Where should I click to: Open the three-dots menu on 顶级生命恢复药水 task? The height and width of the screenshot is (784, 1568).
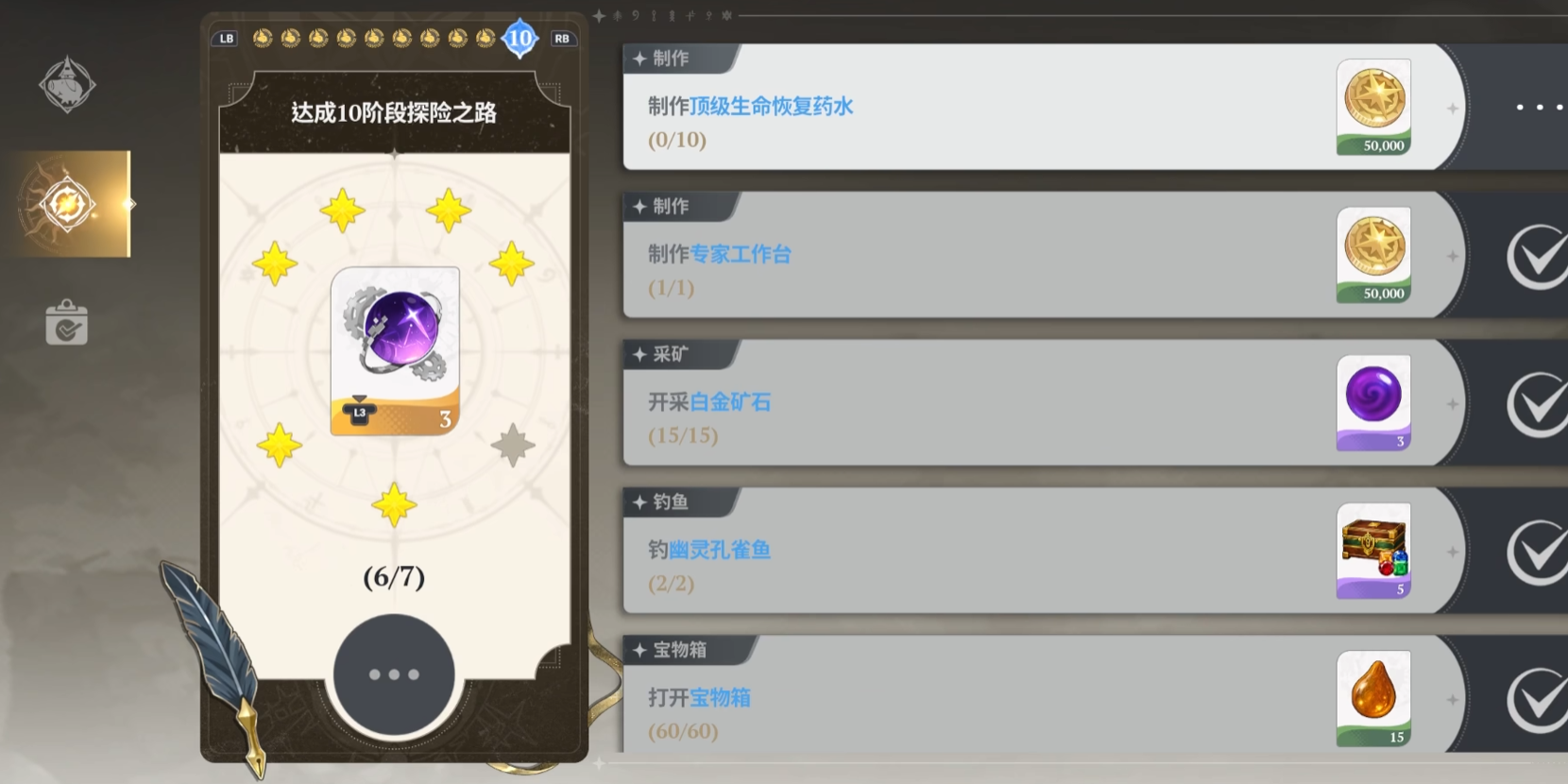pos(1539,108)
